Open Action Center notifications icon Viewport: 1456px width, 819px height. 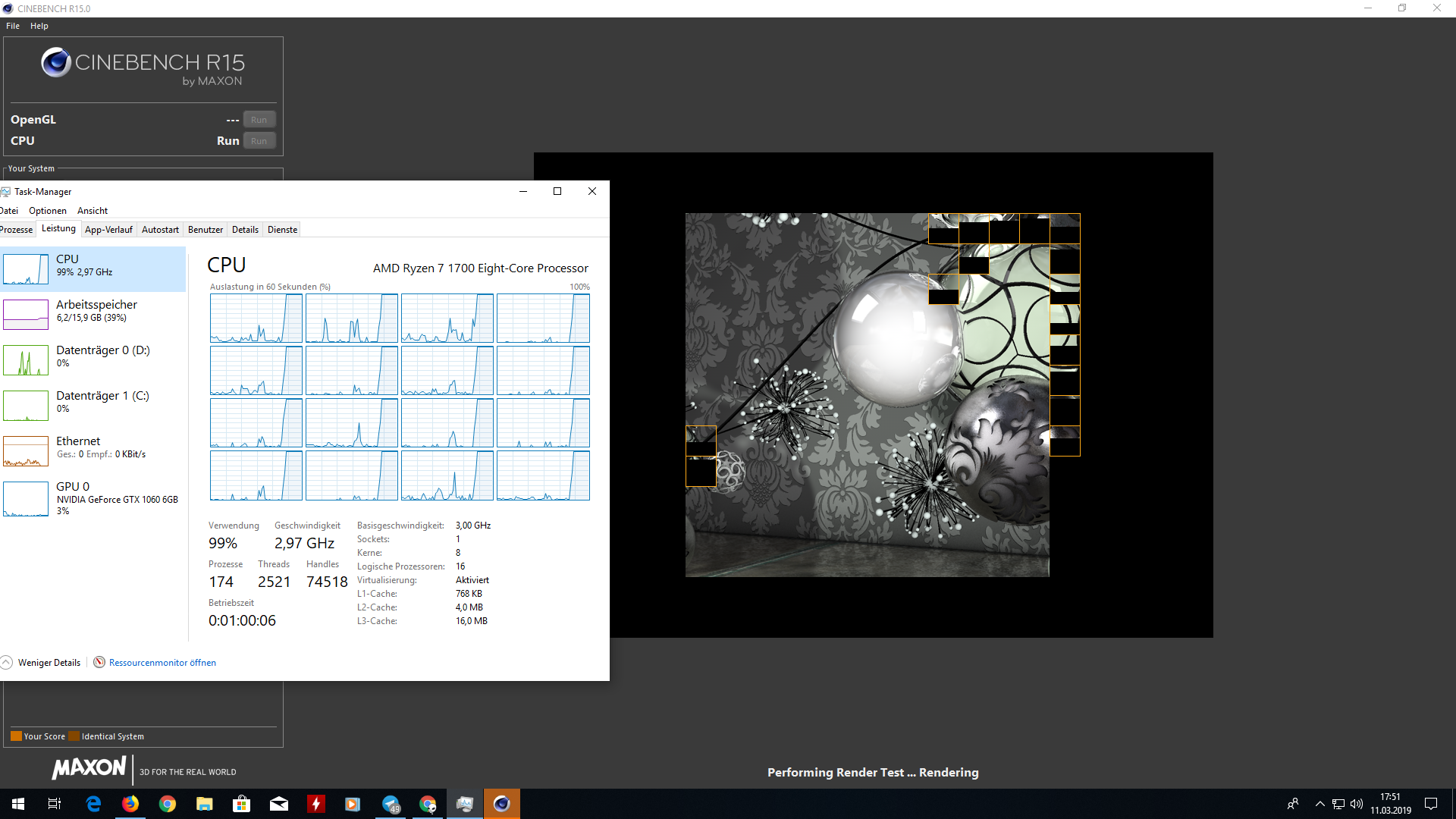coord(1431,804)
